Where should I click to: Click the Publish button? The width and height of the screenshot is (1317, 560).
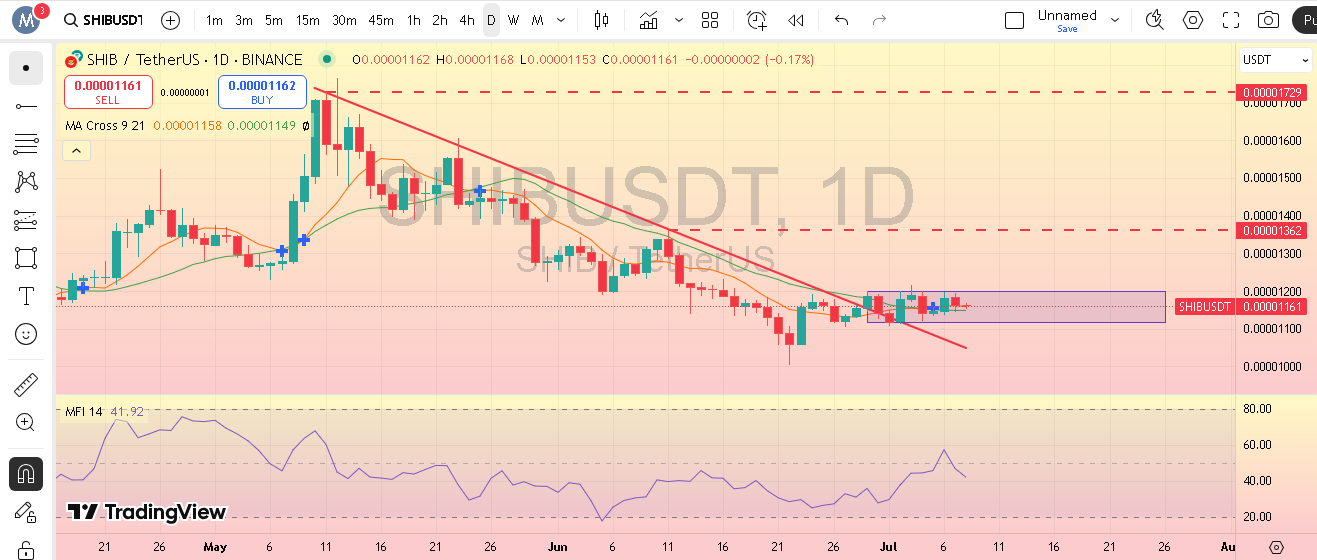tap(1304, 20)
